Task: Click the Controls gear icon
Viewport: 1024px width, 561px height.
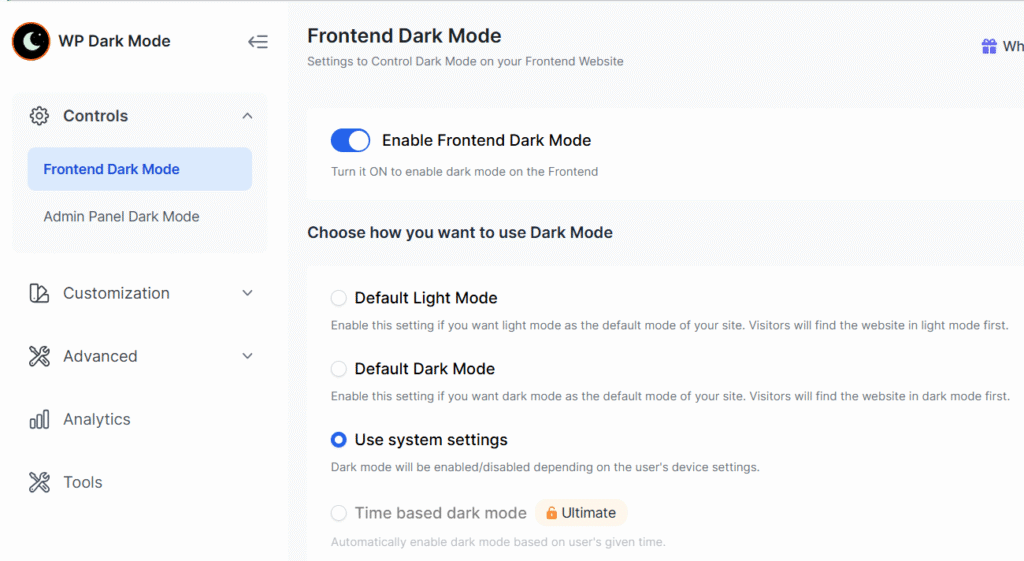Action: coord(39,116)
